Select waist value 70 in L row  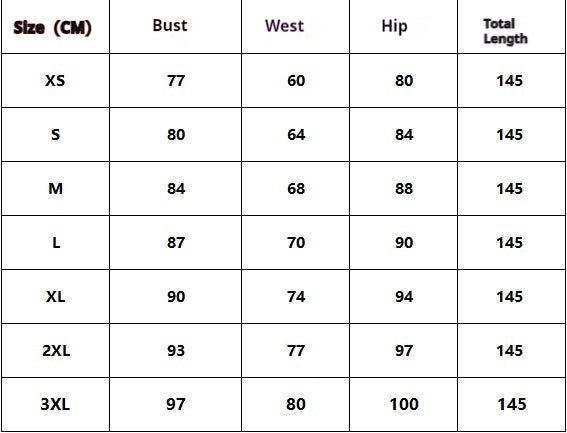(x=296, y=242)
